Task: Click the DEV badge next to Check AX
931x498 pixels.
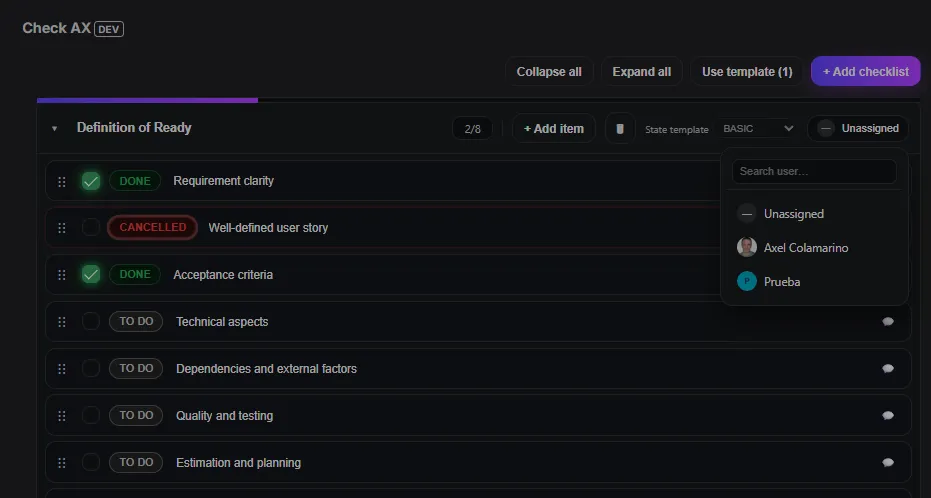Action: (x=109, y=29)
